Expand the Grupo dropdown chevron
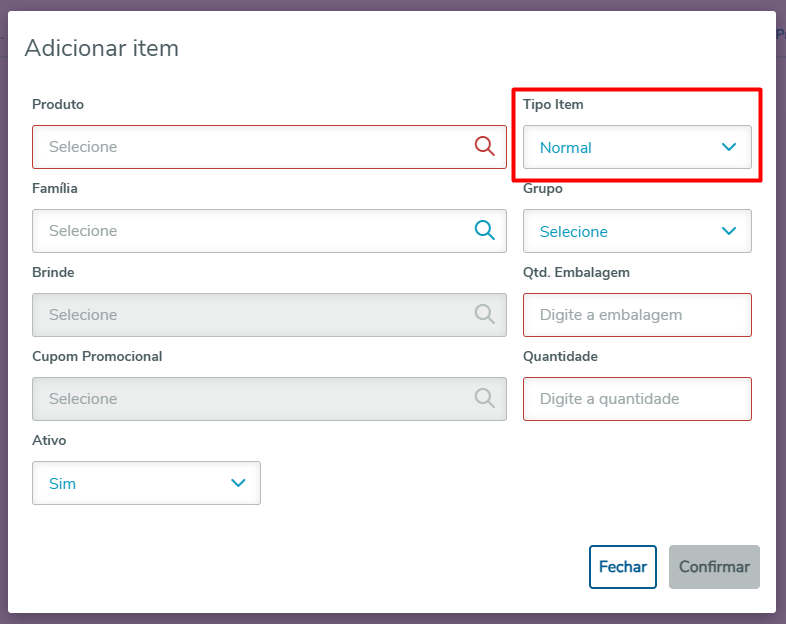The height and width of the screenshot is (624, 786). (x=729, y=231)
